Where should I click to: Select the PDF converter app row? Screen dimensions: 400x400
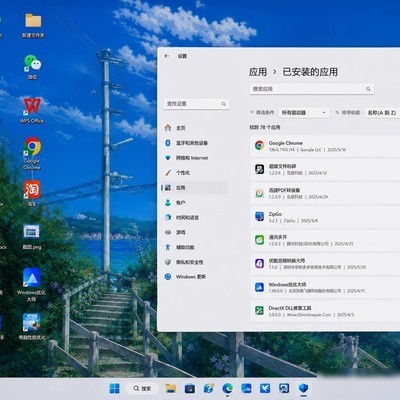pyautogui.click(x=325, y=193)
